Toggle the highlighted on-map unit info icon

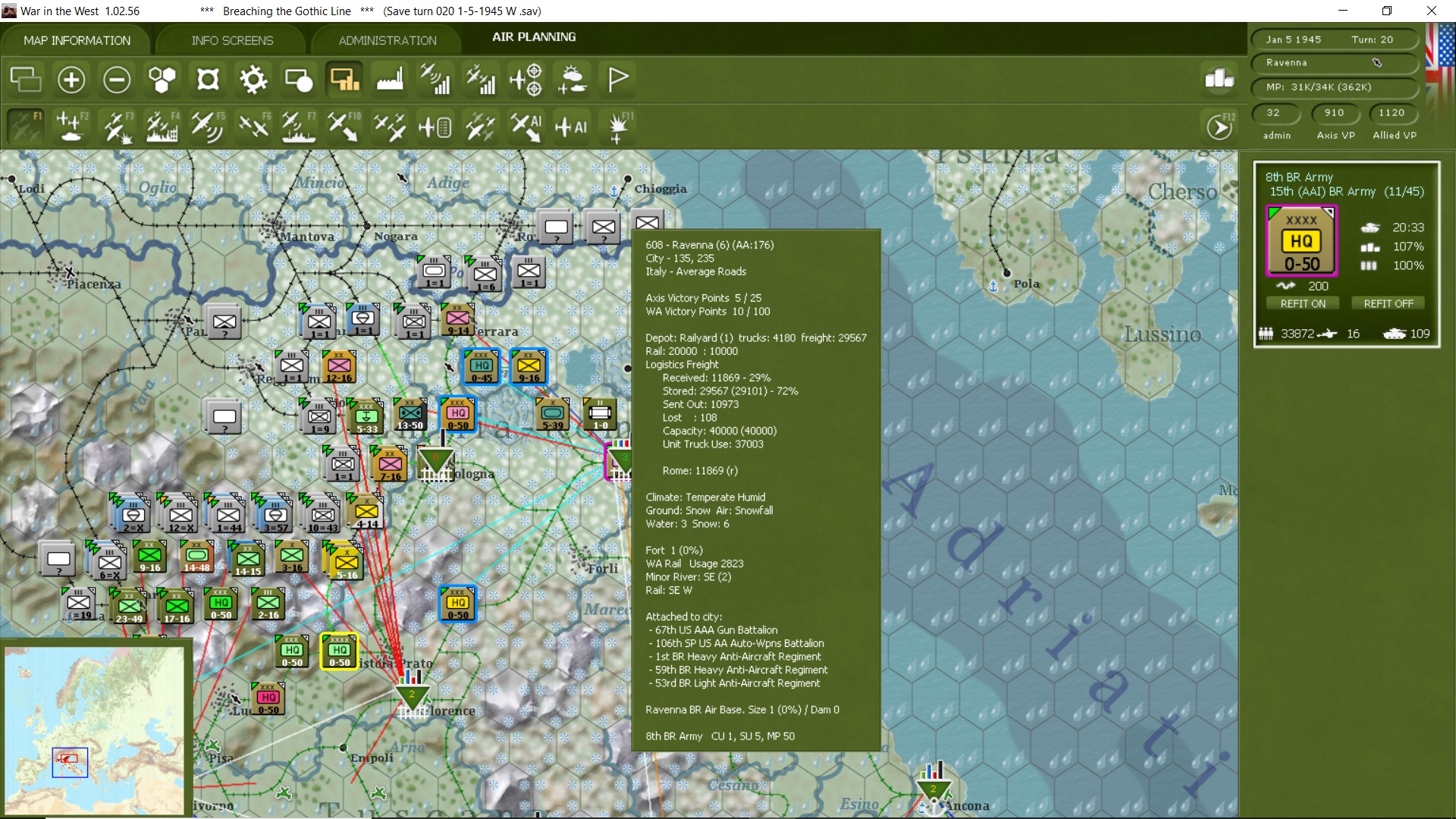point(344,80)
